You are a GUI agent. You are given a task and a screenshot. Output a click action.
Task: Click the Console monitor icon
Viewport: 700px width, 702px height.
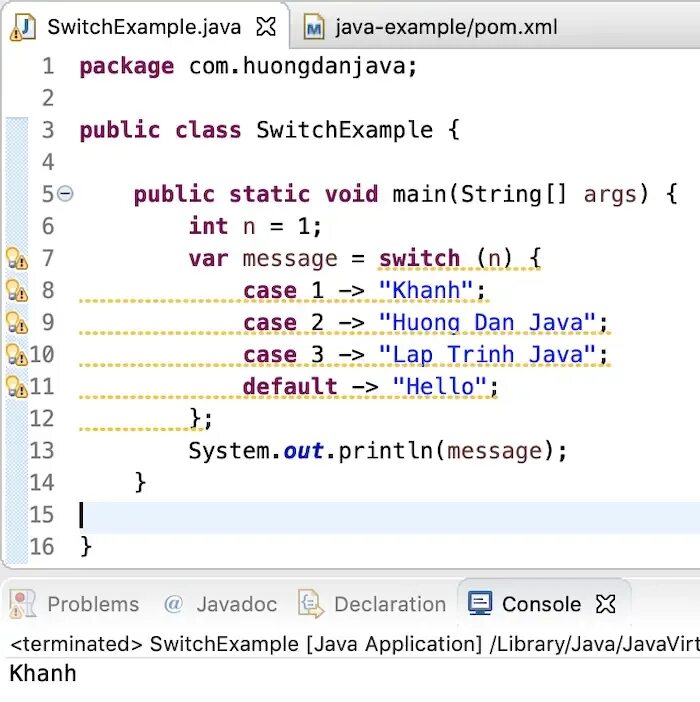pyautogui.click(x=480, y=603)
